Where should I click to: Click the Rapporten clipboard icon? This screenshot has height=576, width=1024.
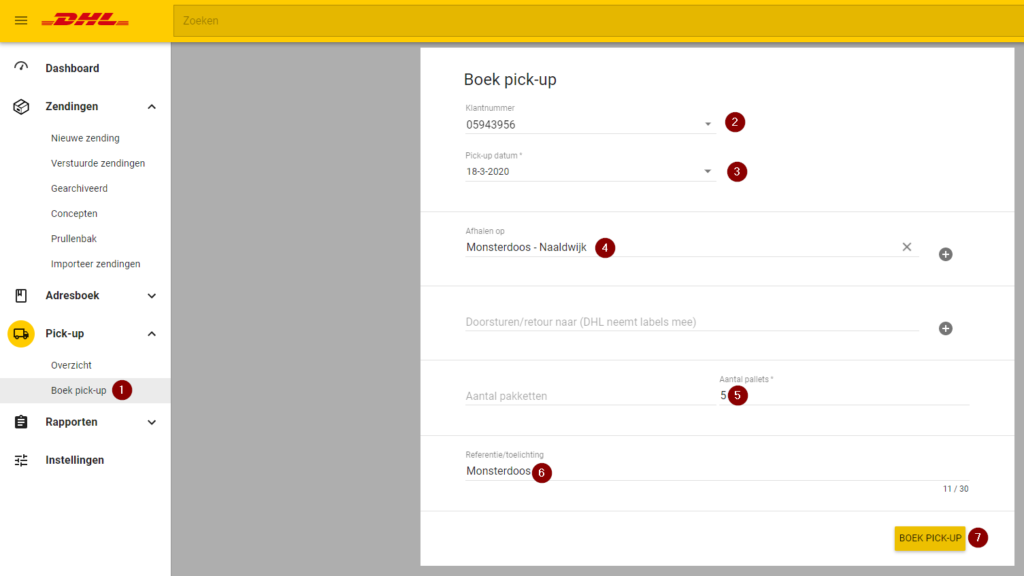tap(21, 422)
